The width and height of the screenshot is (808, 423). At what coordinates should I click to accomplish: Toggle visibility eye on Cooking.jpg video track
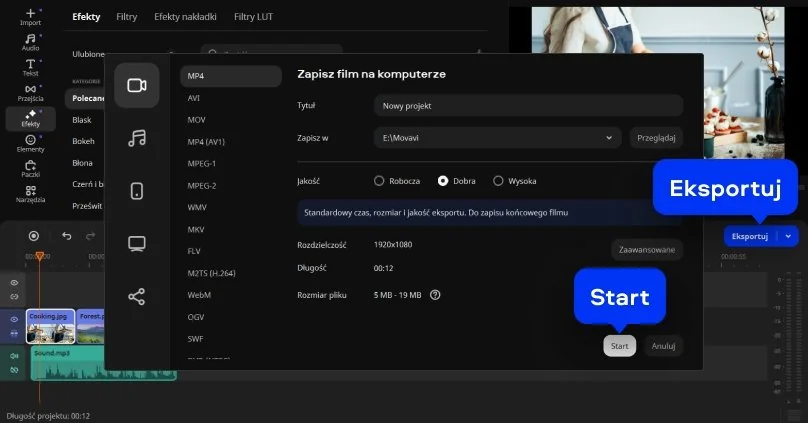tap(14, 319)
